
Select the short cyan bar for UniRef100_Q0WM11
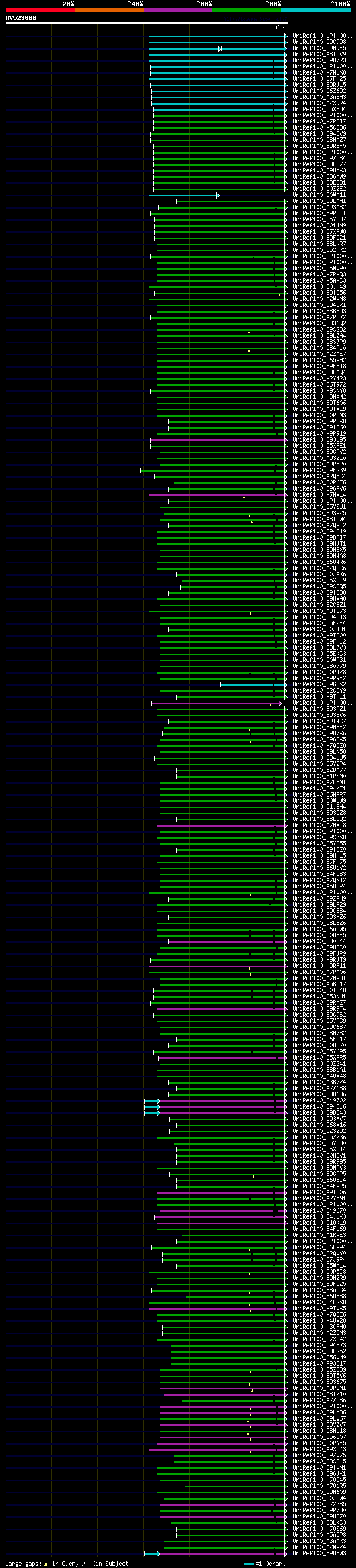184,195
